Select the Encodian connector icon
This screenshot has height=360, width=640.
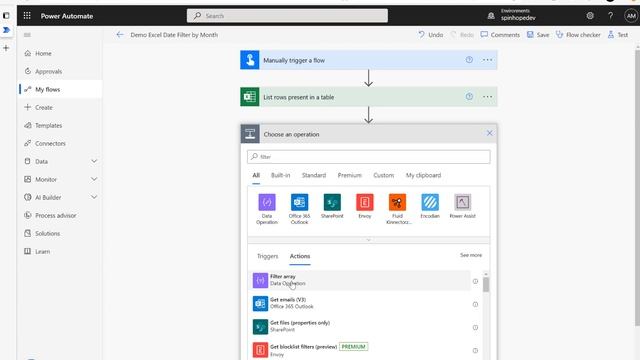[x=430, y=202]
